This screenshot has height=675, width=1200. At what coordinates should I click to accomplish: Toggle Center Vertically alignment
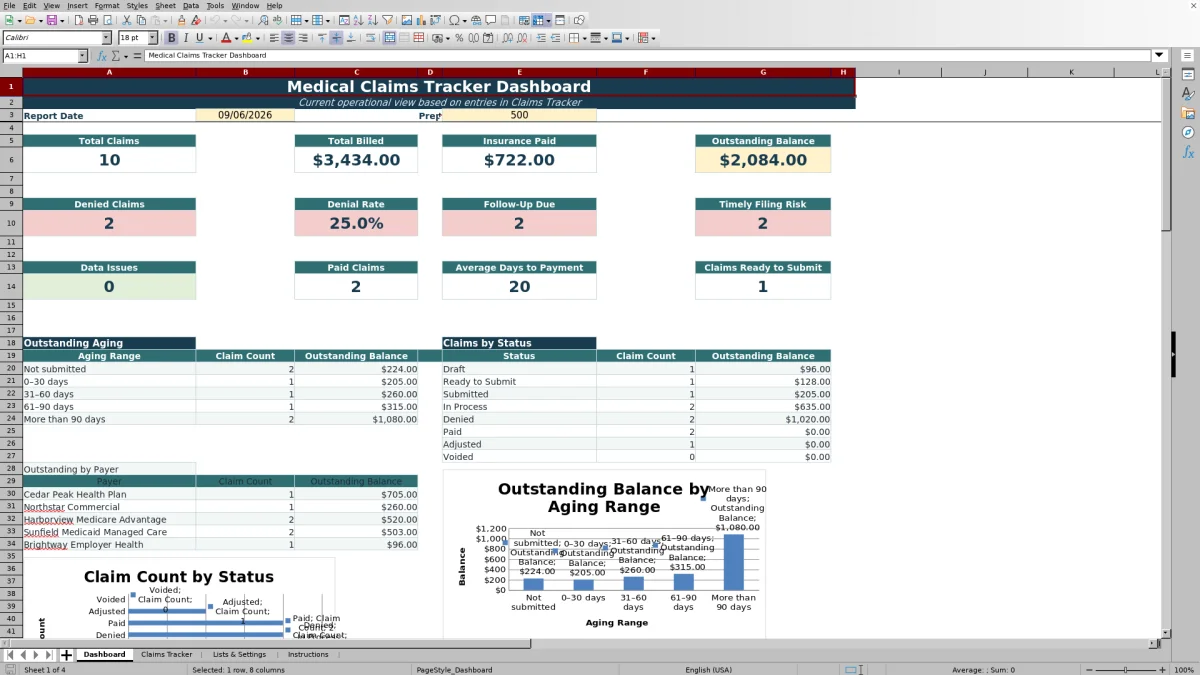click(336, 38)
